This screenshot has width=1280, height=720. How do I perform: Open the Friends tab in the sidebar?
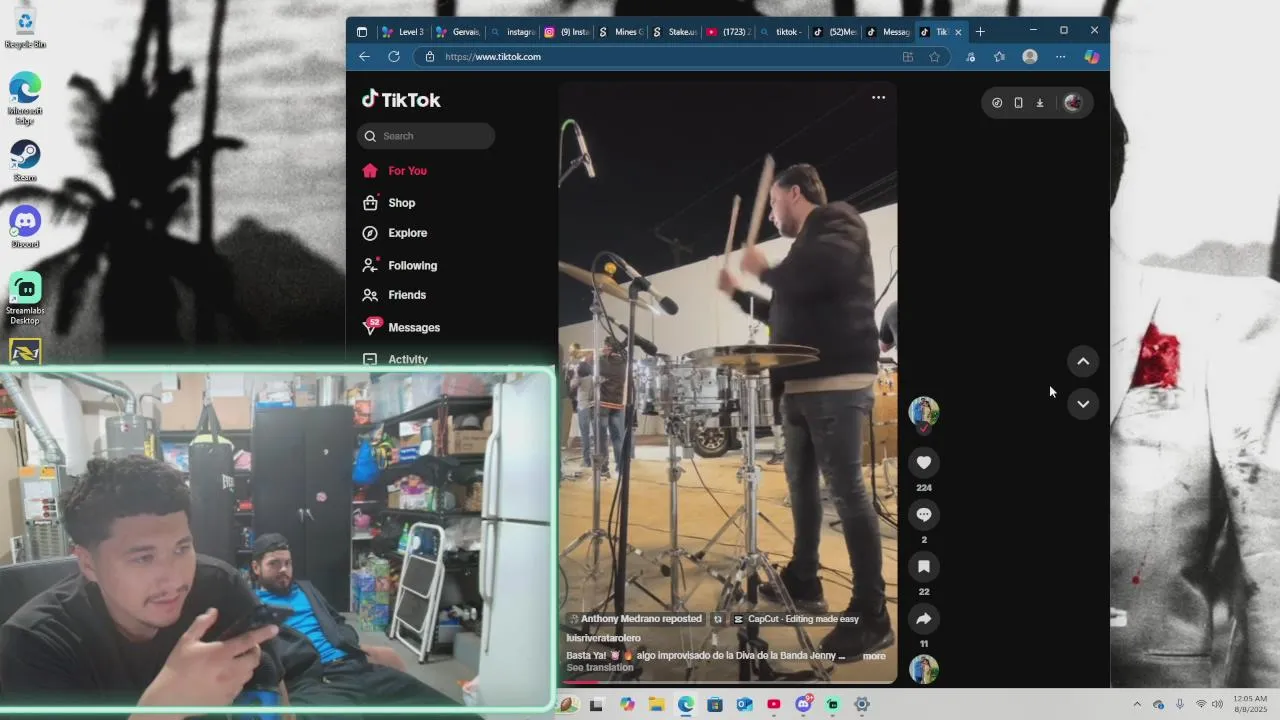pyautogui.click(x=395, y=295)
